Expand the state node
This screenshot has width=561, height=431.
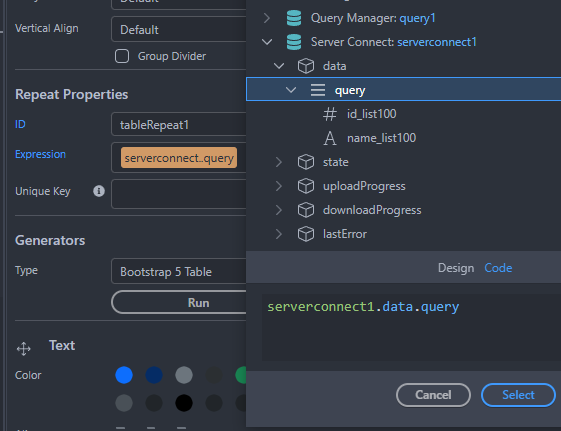[279, 162]
